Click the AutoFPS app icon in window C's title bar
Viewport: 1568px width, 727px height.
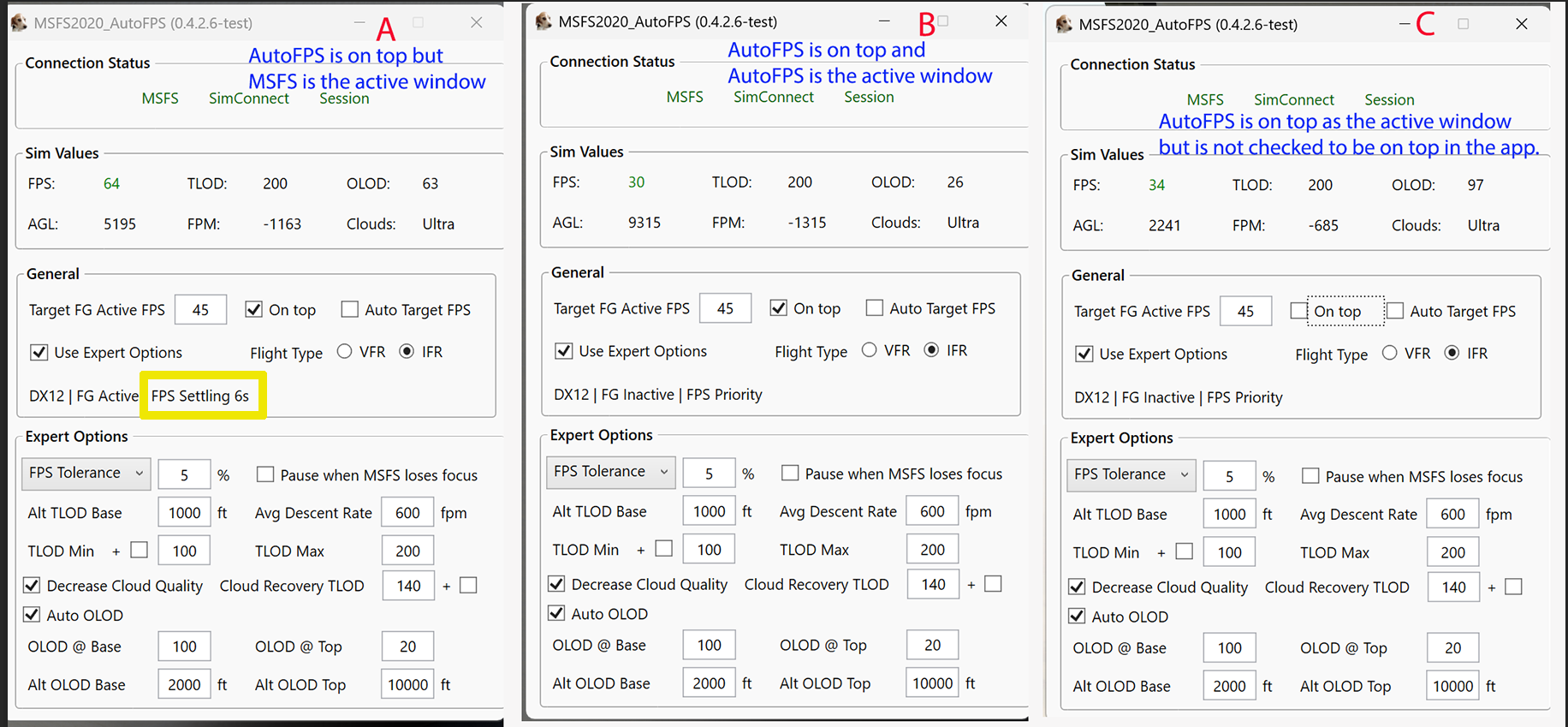1064,24
